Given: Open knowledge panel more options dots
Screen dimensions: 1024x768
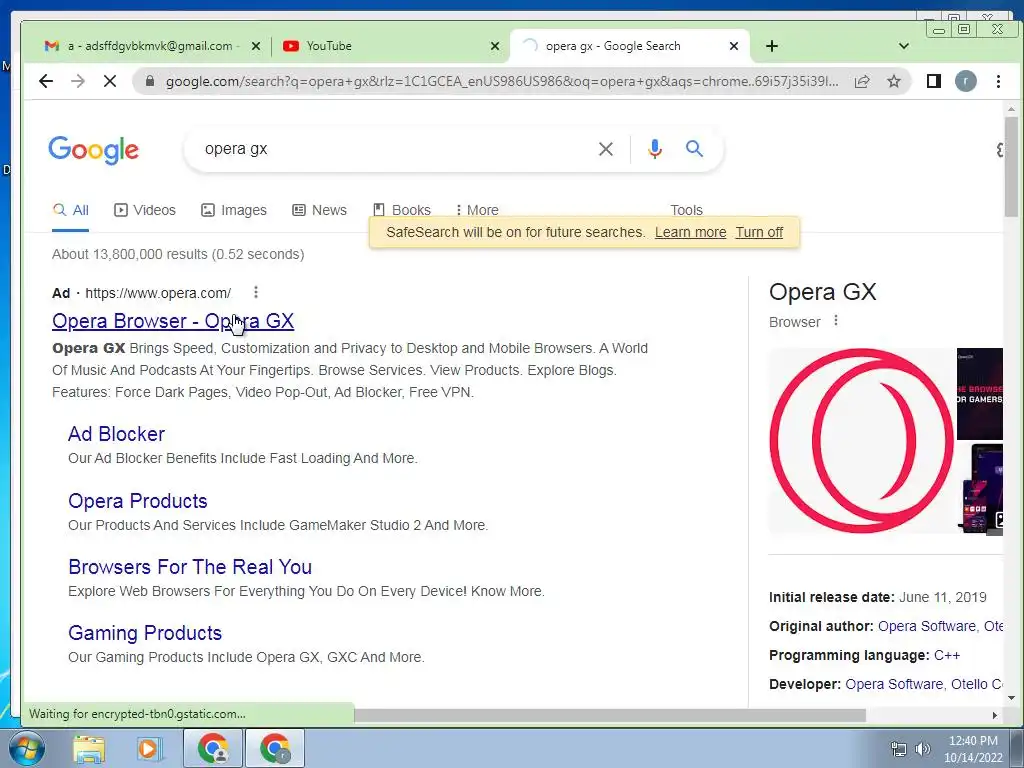Looking at the screenshot, I should pyautogui.click(x=836, y=321).
